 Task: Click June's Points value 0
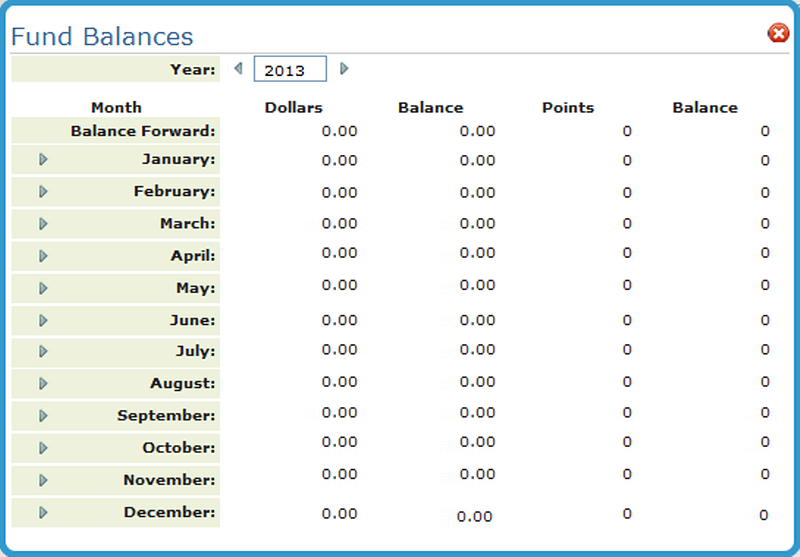pos(627,320)
